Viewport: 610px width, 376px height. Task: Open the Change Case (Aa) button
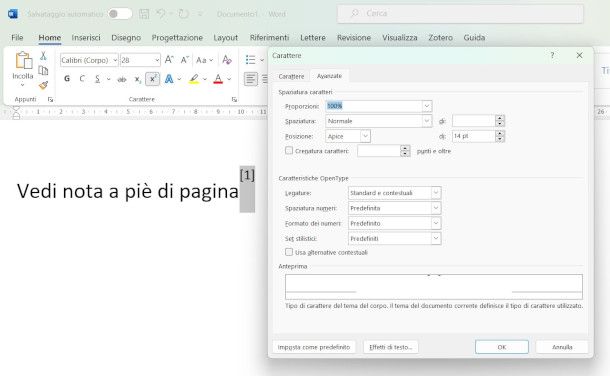tap(204, 60)
